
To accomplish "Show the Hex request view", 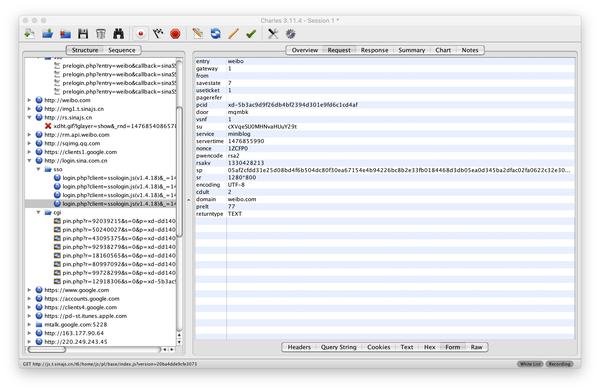I will coord(429,347).
